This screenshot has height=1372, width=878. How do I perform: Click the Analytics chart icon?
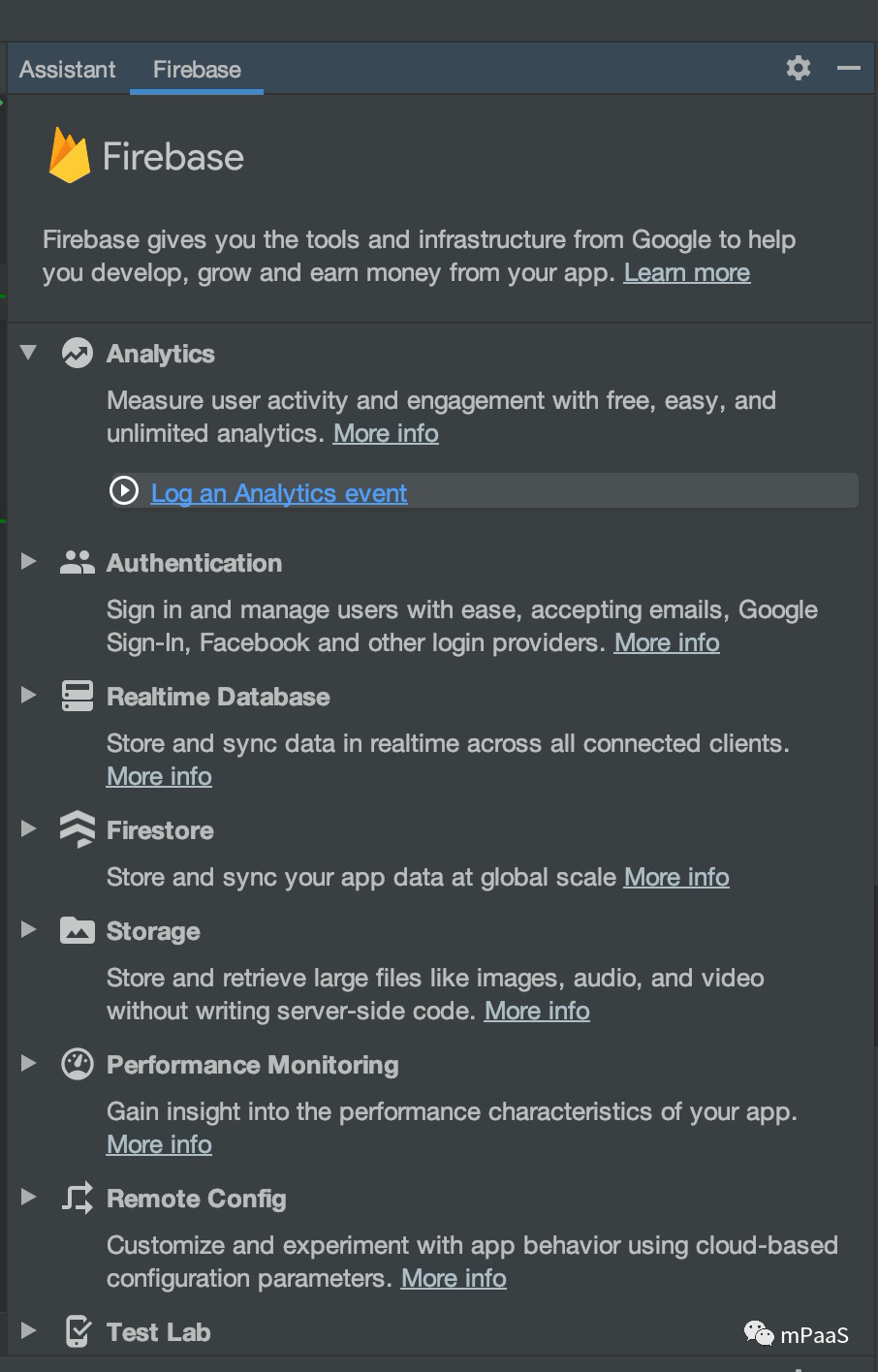click(x=78, y=354)
